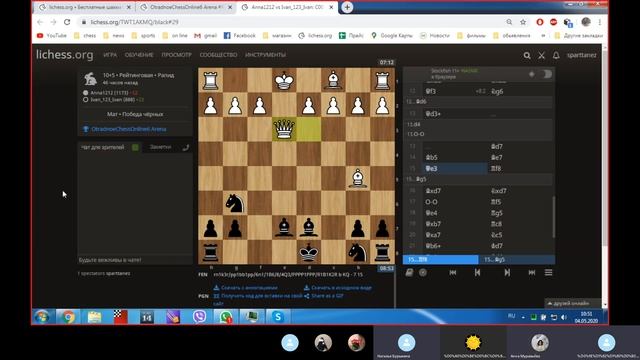Click Share as a GIF link

click(324, 296)
